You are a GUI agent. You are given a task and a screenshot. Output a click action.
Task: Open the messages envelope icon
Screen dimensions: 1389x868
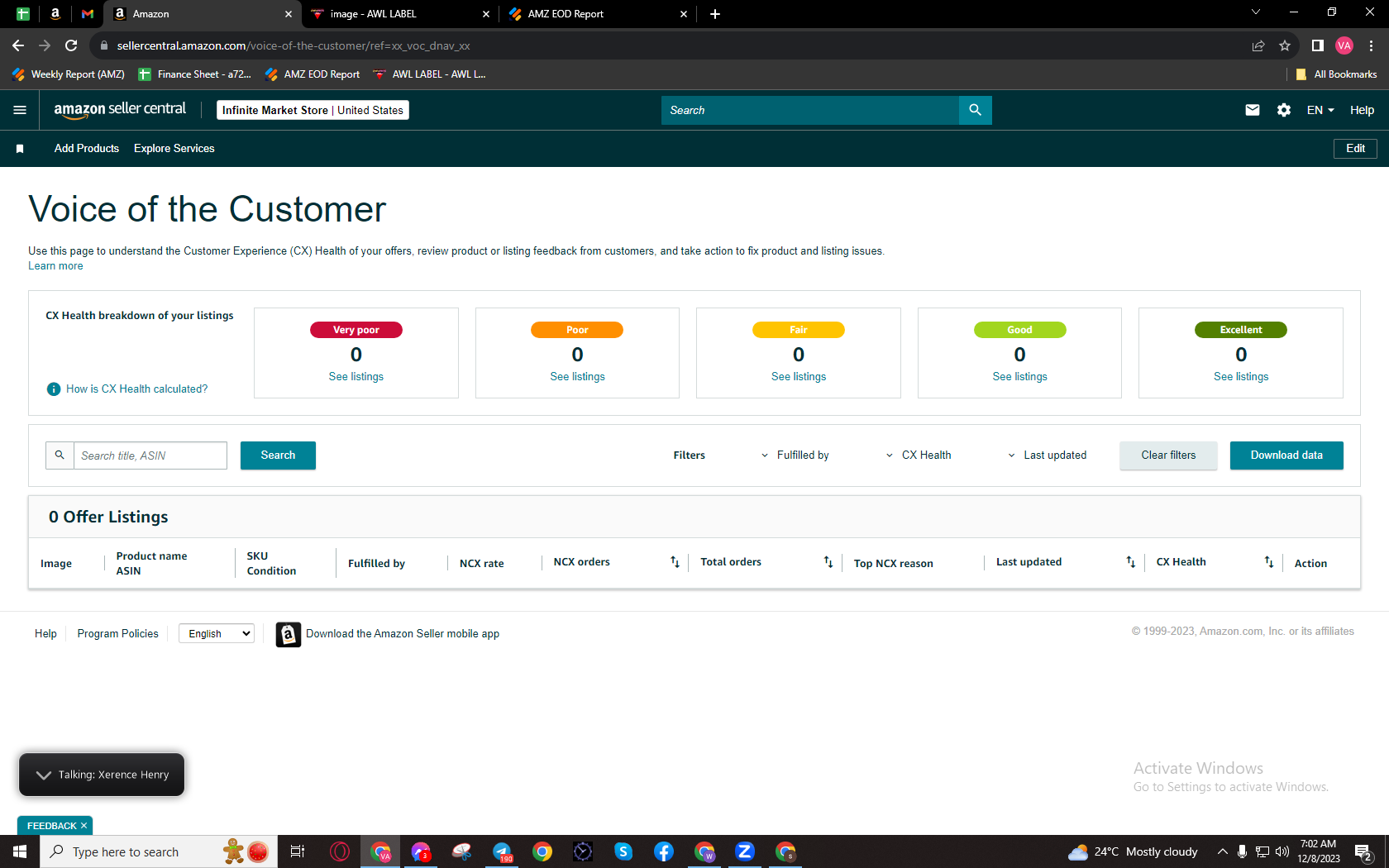[x=1253, y=110]
